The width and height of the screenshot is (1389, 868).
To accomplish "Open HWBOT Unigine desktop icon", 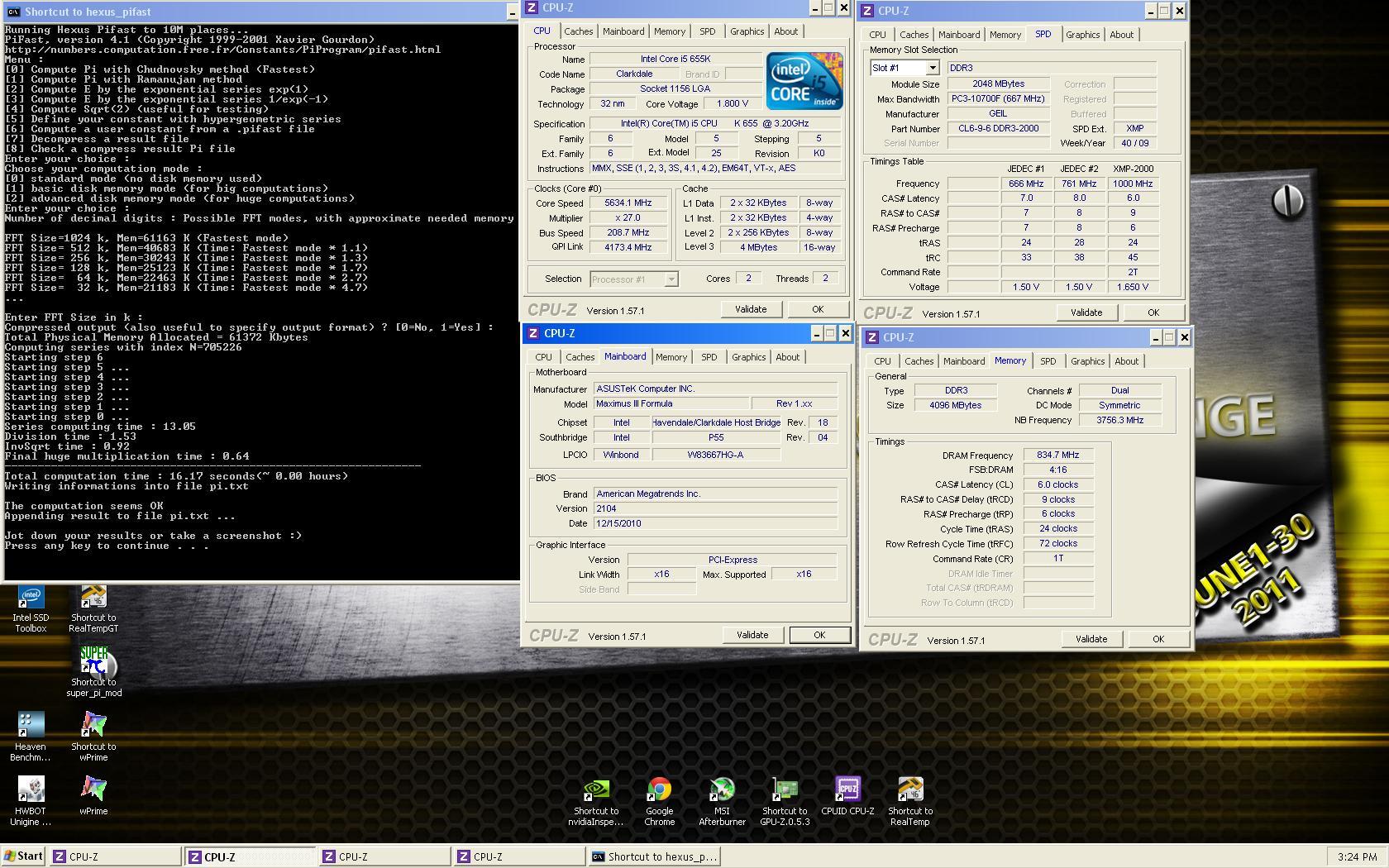I will [31, 802].
